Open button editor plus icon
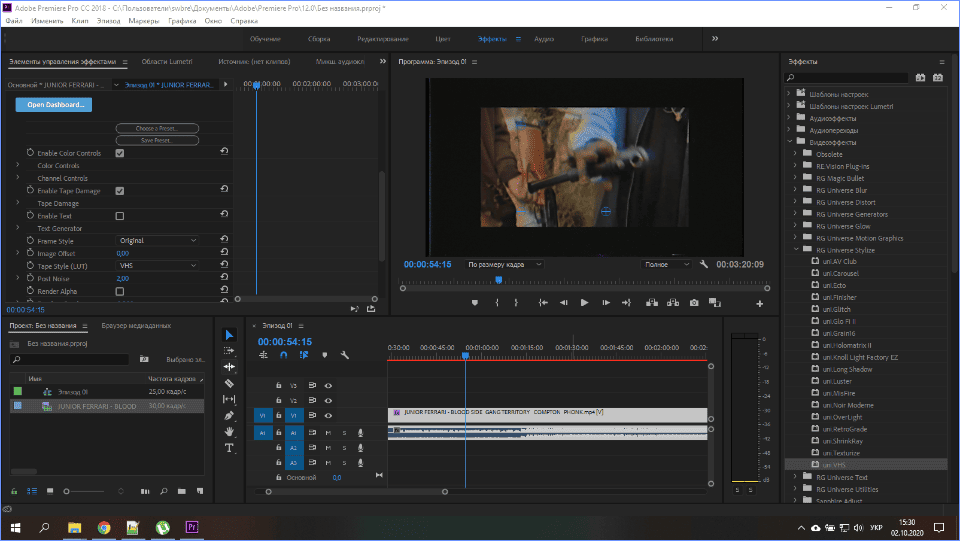The height and width of the screenshot is (541, 960). pyautogui.click(x=759, y=304)
